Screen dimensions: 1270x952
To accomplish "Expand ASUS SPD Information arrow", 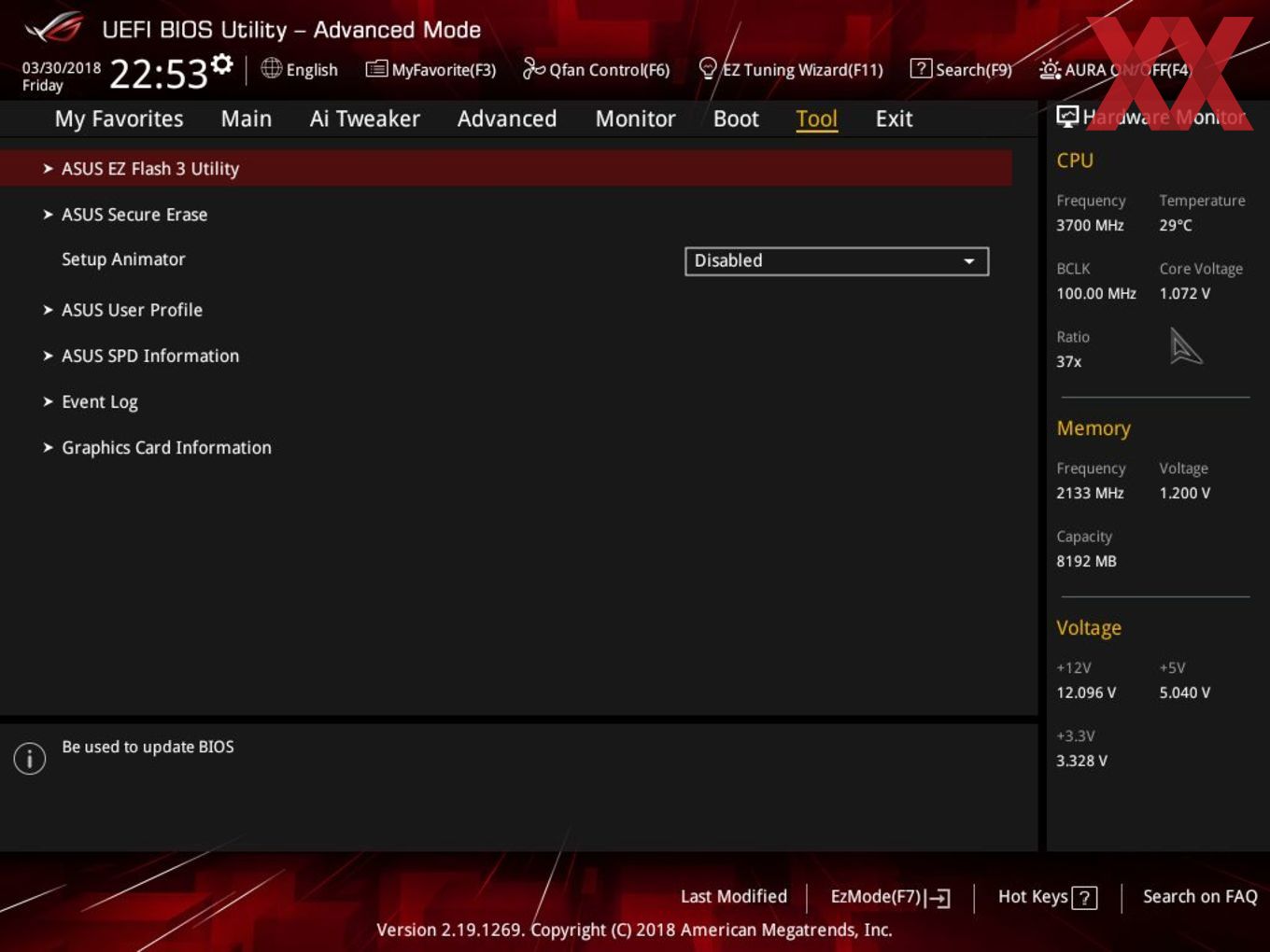I will (48, 356).
